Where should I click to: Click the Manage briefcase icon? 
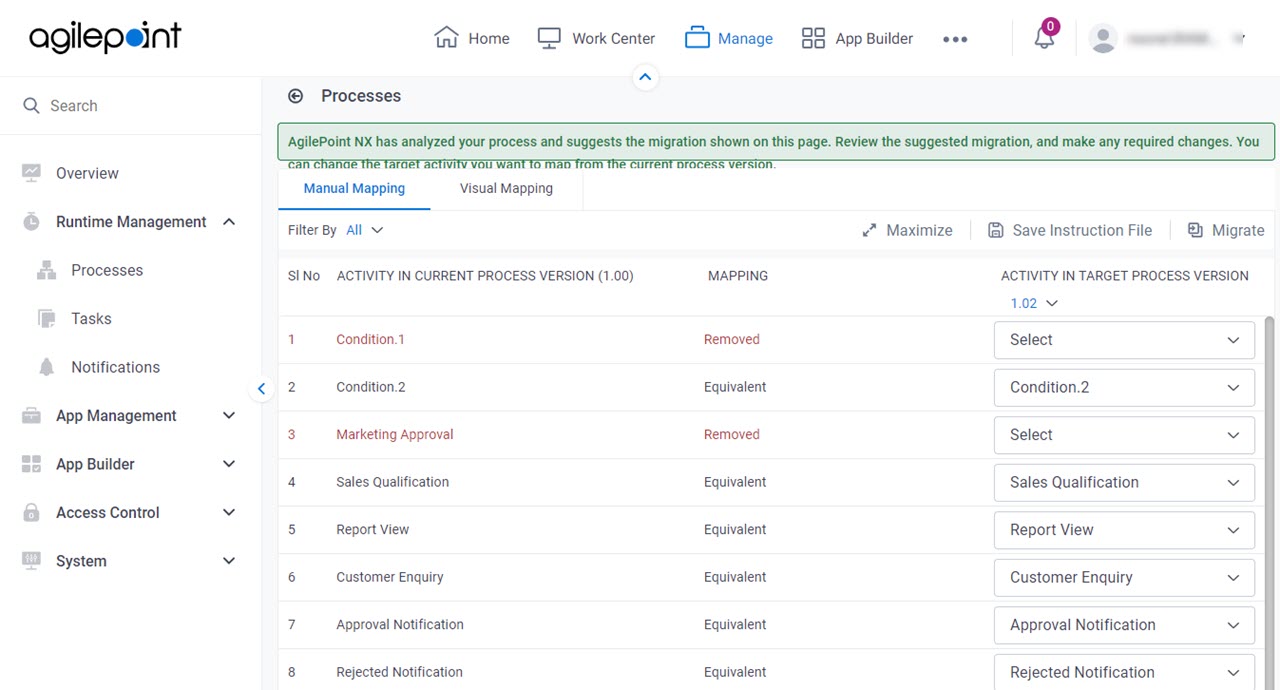click(697, 38)
